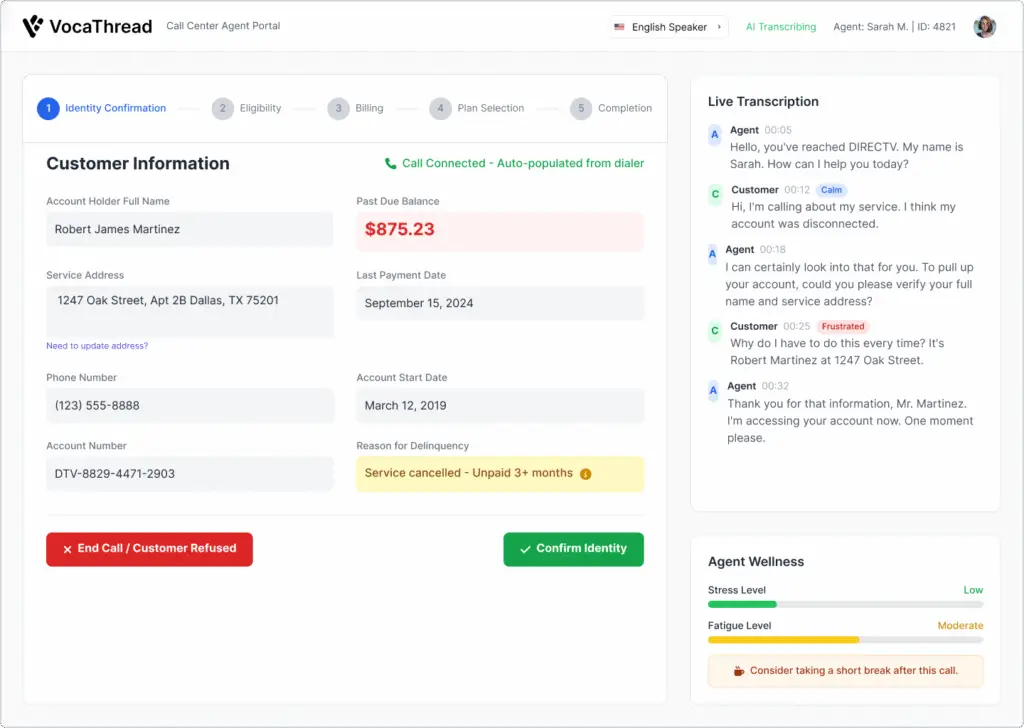Click the Account Start Date field
The height and width of the screenshot is (728, 1024).
coord(500,405)
